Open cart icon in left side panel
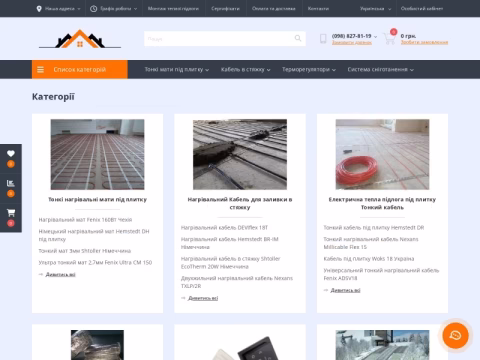This screenshot has width=480, height=360. point(11,213)
